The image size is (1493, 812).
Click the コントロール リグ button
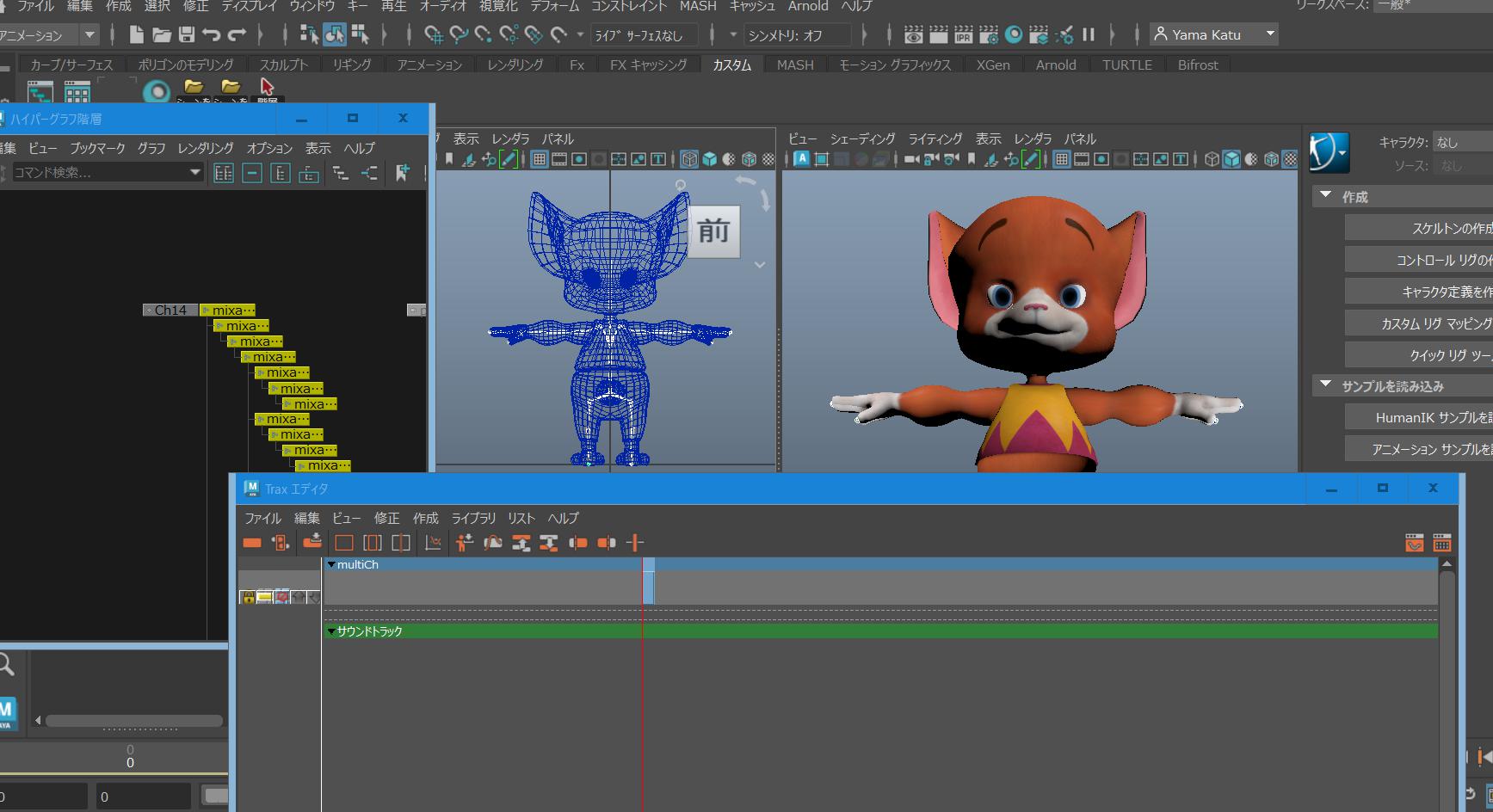1419,260
